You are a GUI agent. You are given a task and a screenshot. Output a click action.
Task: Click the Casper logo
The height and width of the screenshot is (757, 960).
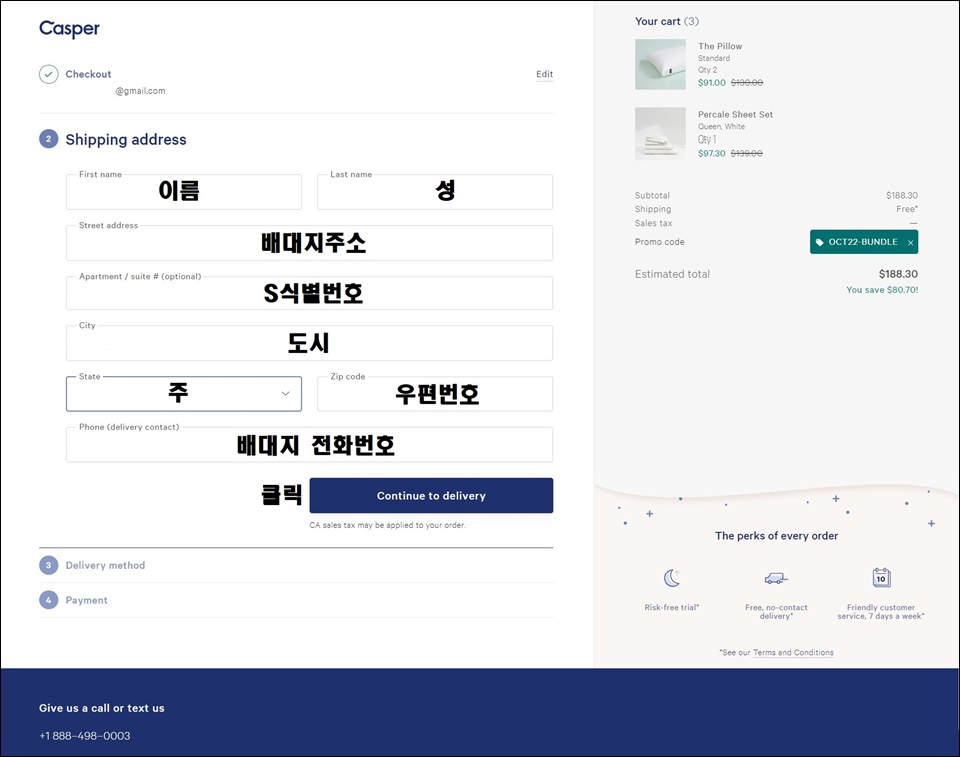[69, 28]
